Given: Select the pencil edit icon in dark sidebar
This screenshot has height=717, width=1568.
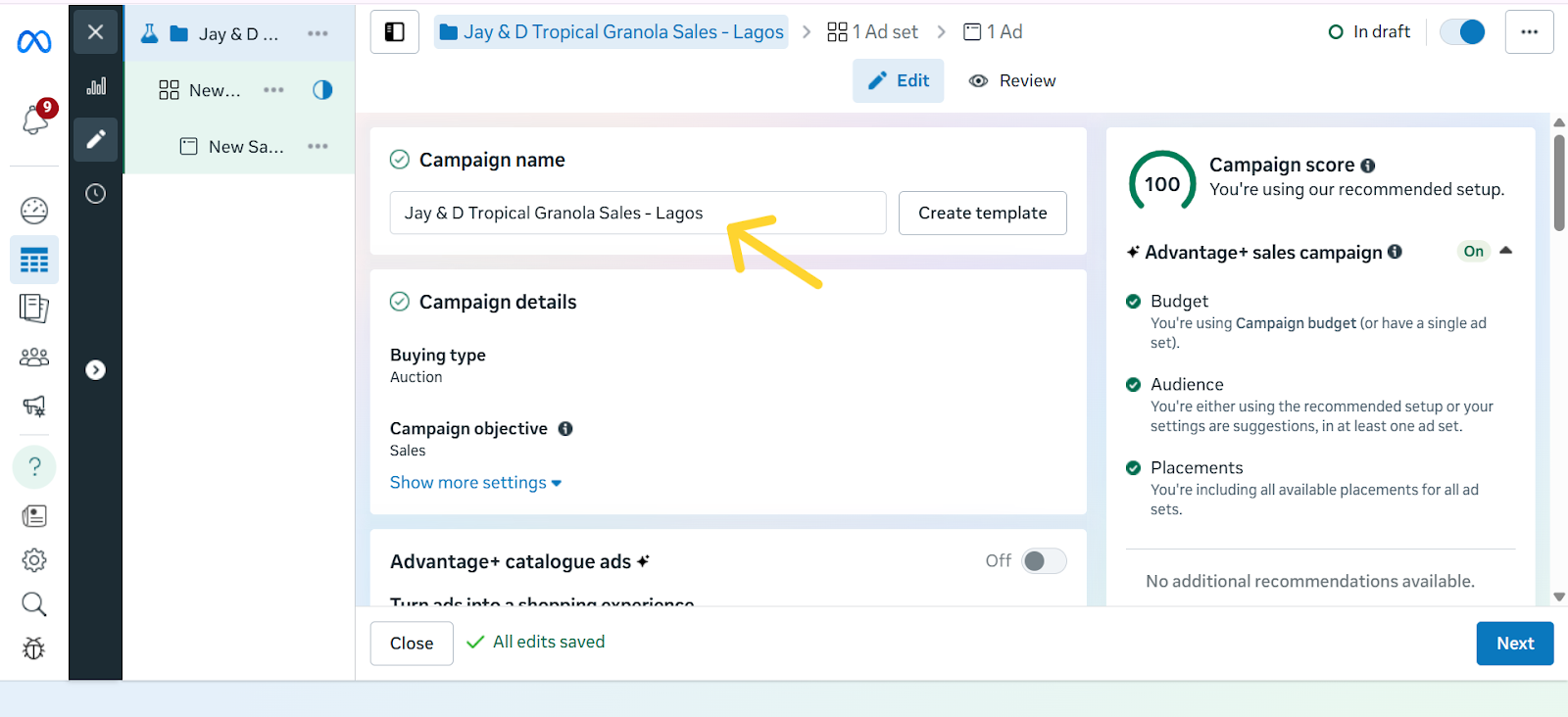Looking at the screenshot, I should click(x=95, y=140).
